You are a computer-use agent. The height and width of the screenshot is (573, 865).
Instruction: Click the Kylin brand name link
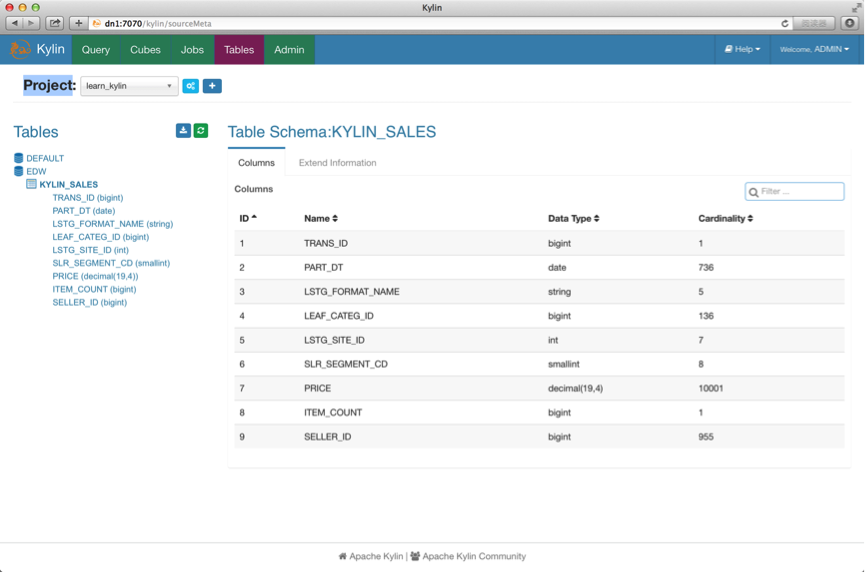50,49
